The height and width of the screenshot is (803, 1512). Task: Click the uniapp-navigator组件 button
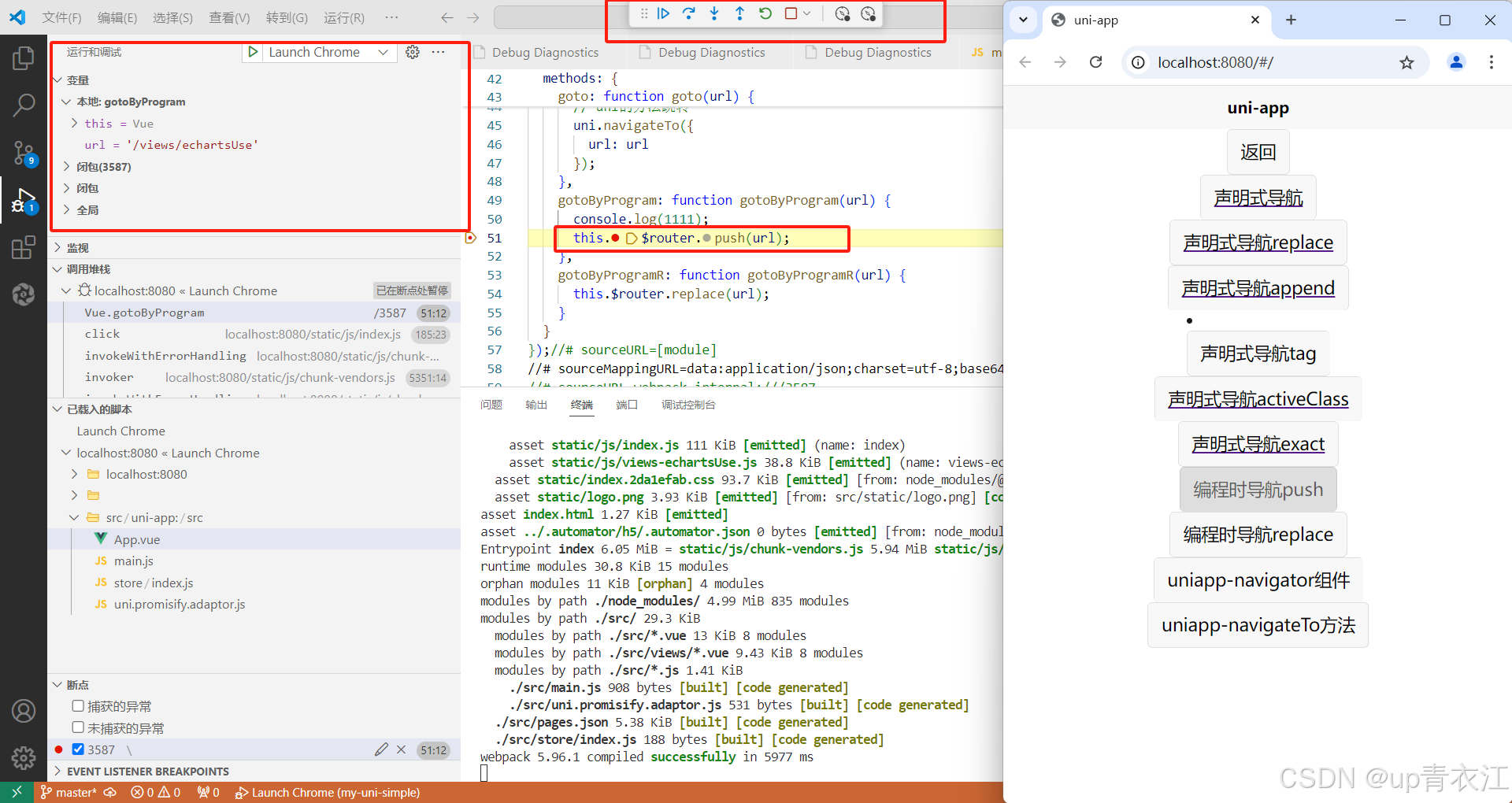pos(1258,580)
